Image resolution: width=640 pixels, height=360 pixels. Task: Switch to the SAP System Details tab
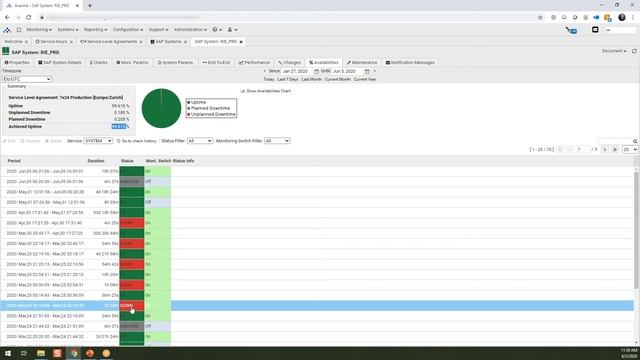click(x=60, y=63)
